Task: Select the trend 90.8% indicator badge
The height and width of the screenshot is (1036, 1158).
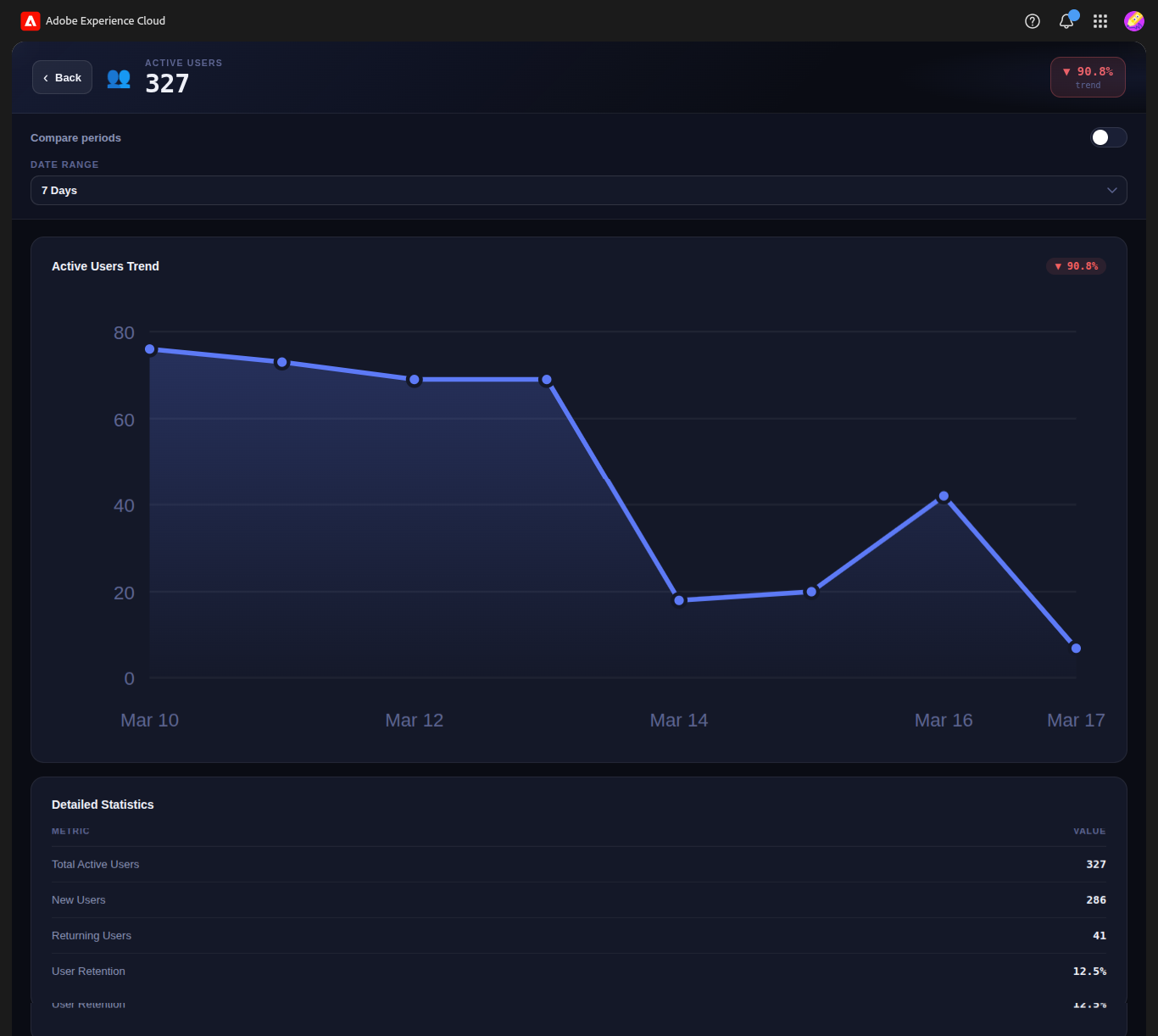Action: click(x=1088, y=77)
